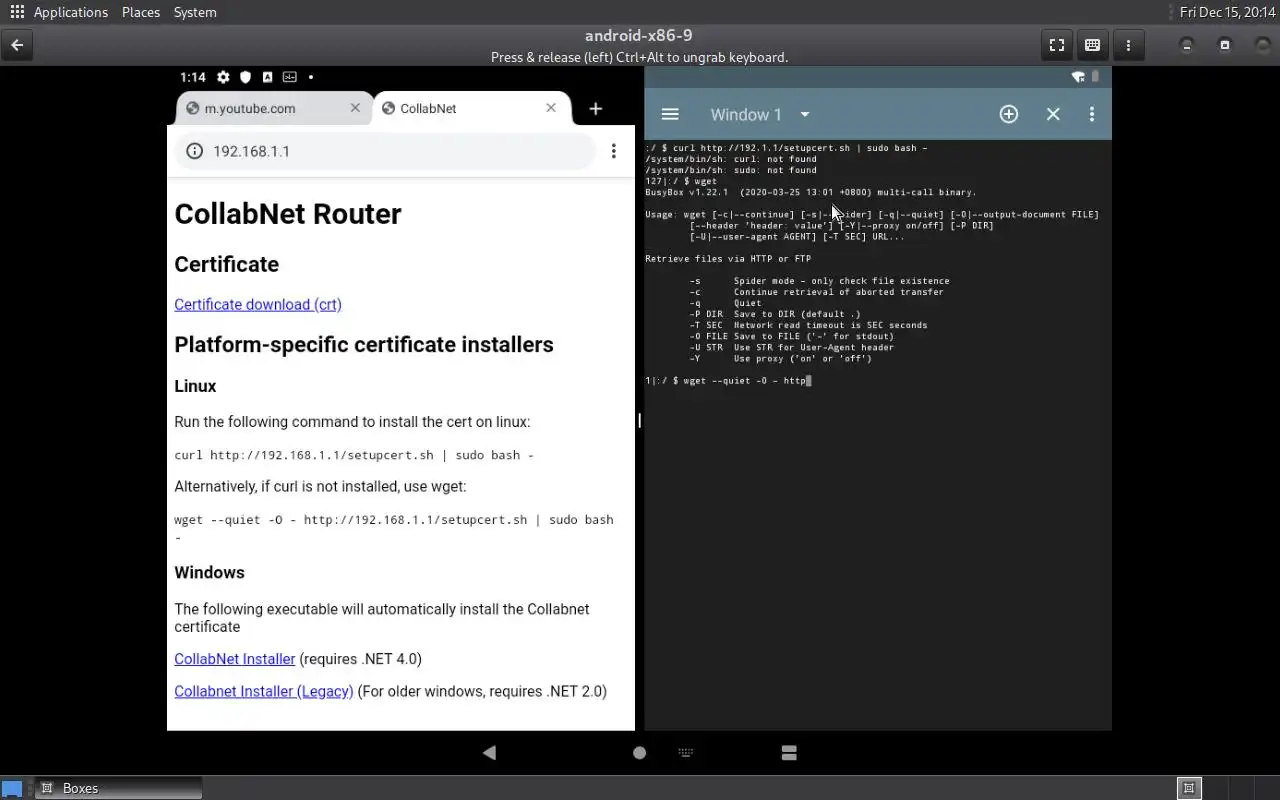Open Boxes keyboard shortcuts button

pos(1092,45)
